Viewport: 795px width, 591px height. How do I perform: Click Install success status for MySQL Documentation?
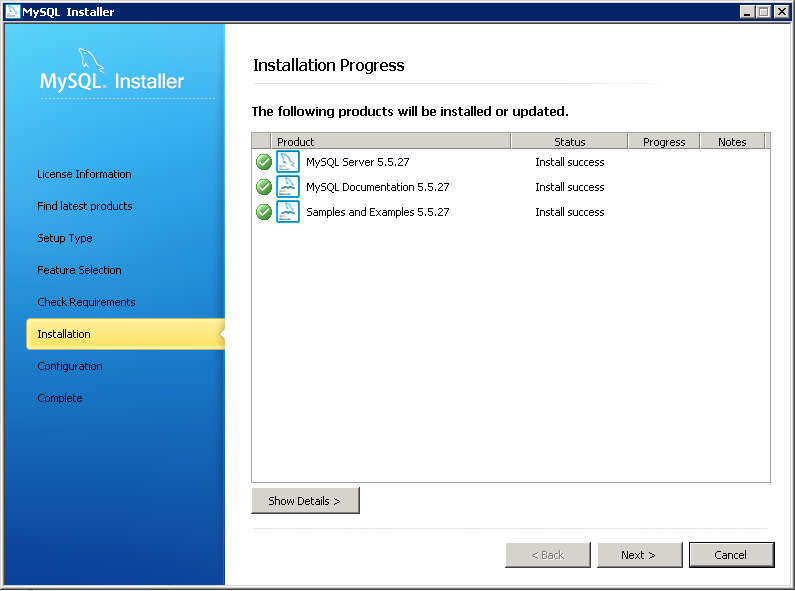pos(570,187)
